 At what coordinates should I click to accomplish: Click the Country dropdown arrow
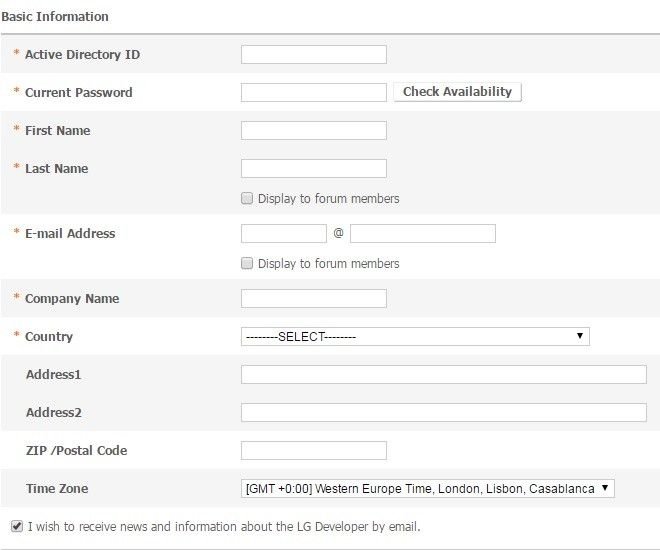tap(580, 336)
